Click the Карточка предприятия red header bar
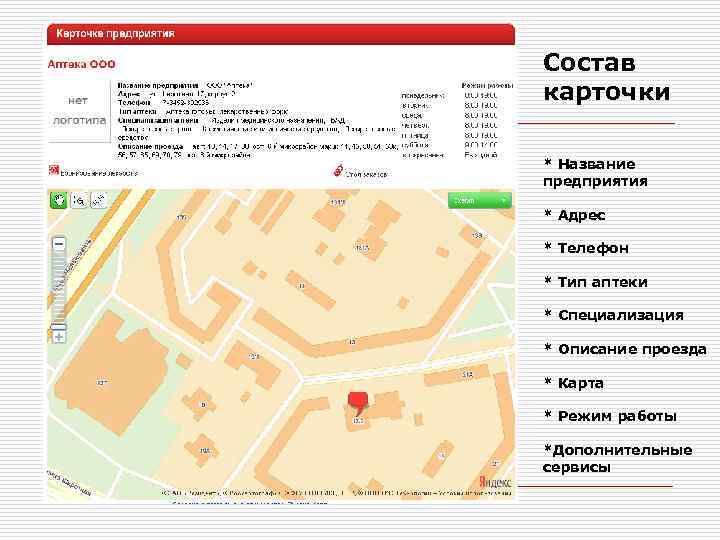 point(281,34)
